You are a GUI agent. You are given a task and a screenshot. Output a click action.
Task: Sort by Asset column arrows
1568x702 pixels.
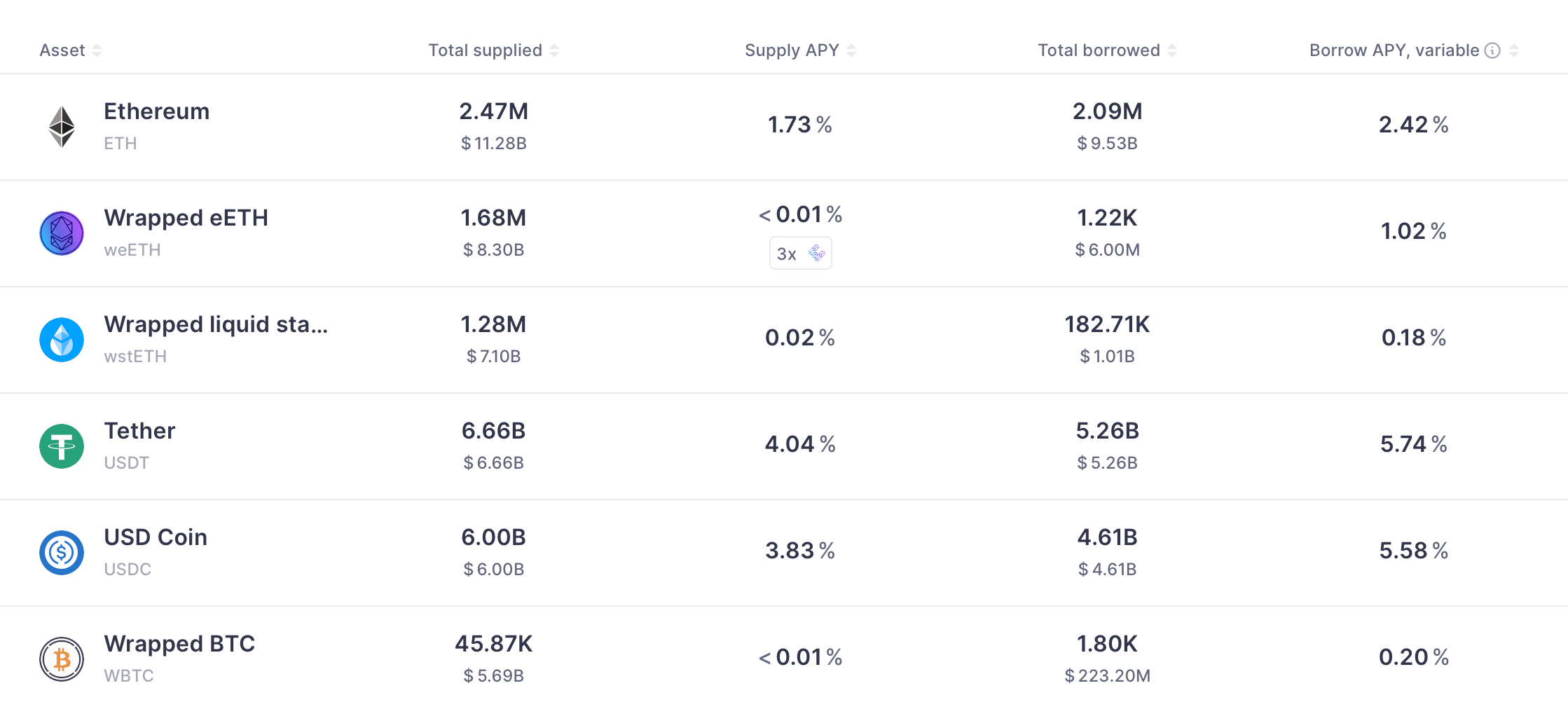click(97, 50)
